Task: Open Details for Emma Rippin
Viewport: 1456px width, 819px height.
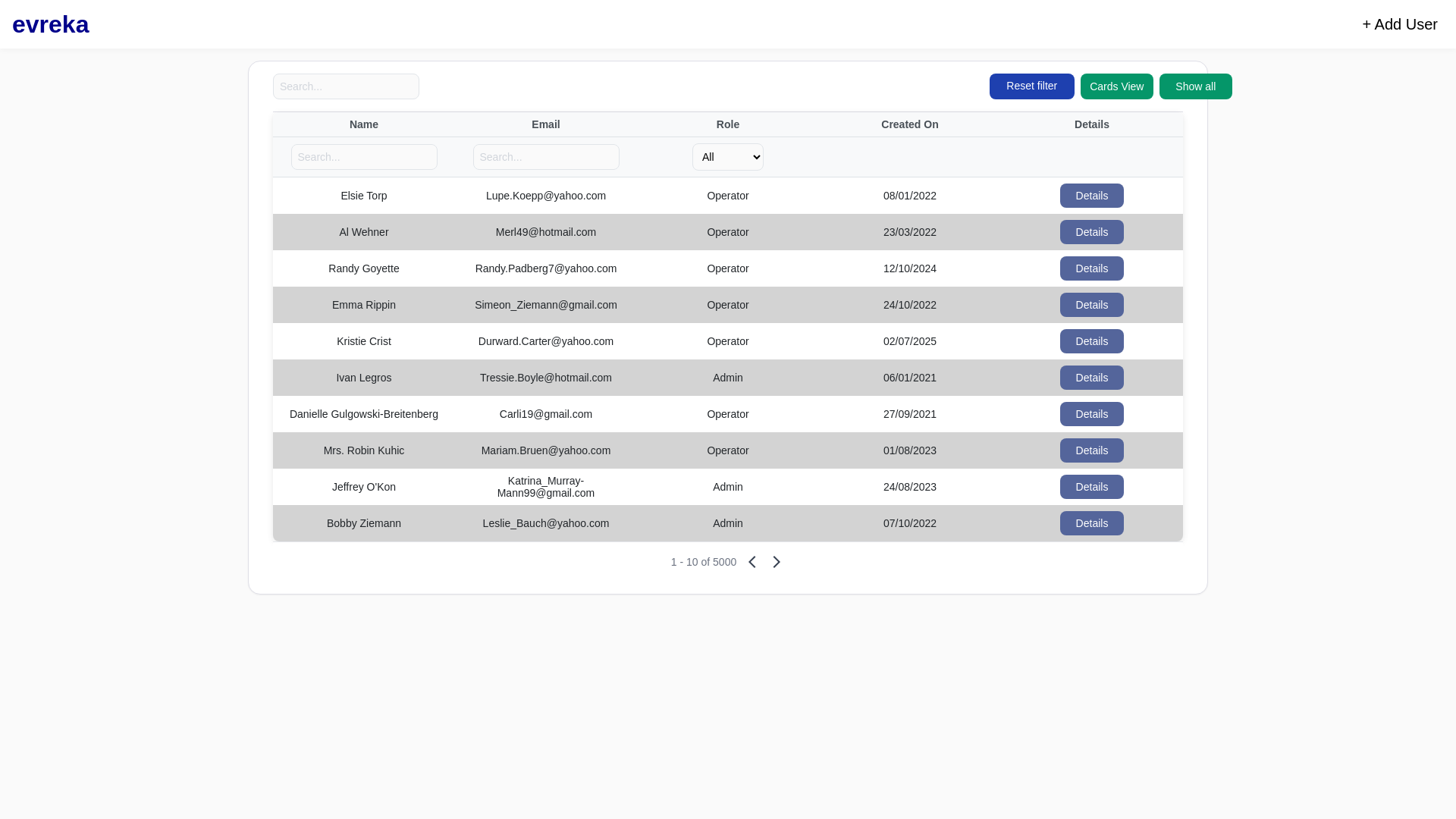Action: 1091,305
